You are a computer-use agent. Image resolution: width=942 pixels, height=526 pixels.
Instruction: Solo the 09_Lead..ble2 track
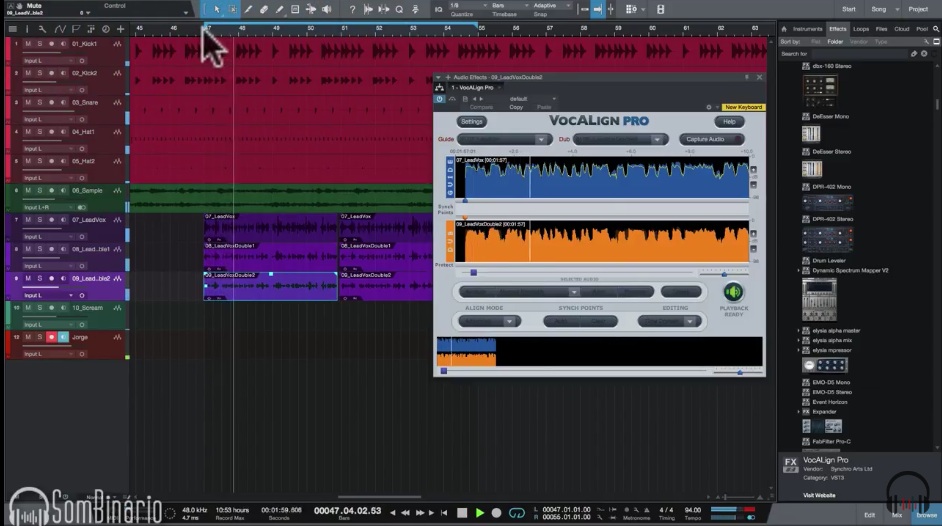point(40,279)
